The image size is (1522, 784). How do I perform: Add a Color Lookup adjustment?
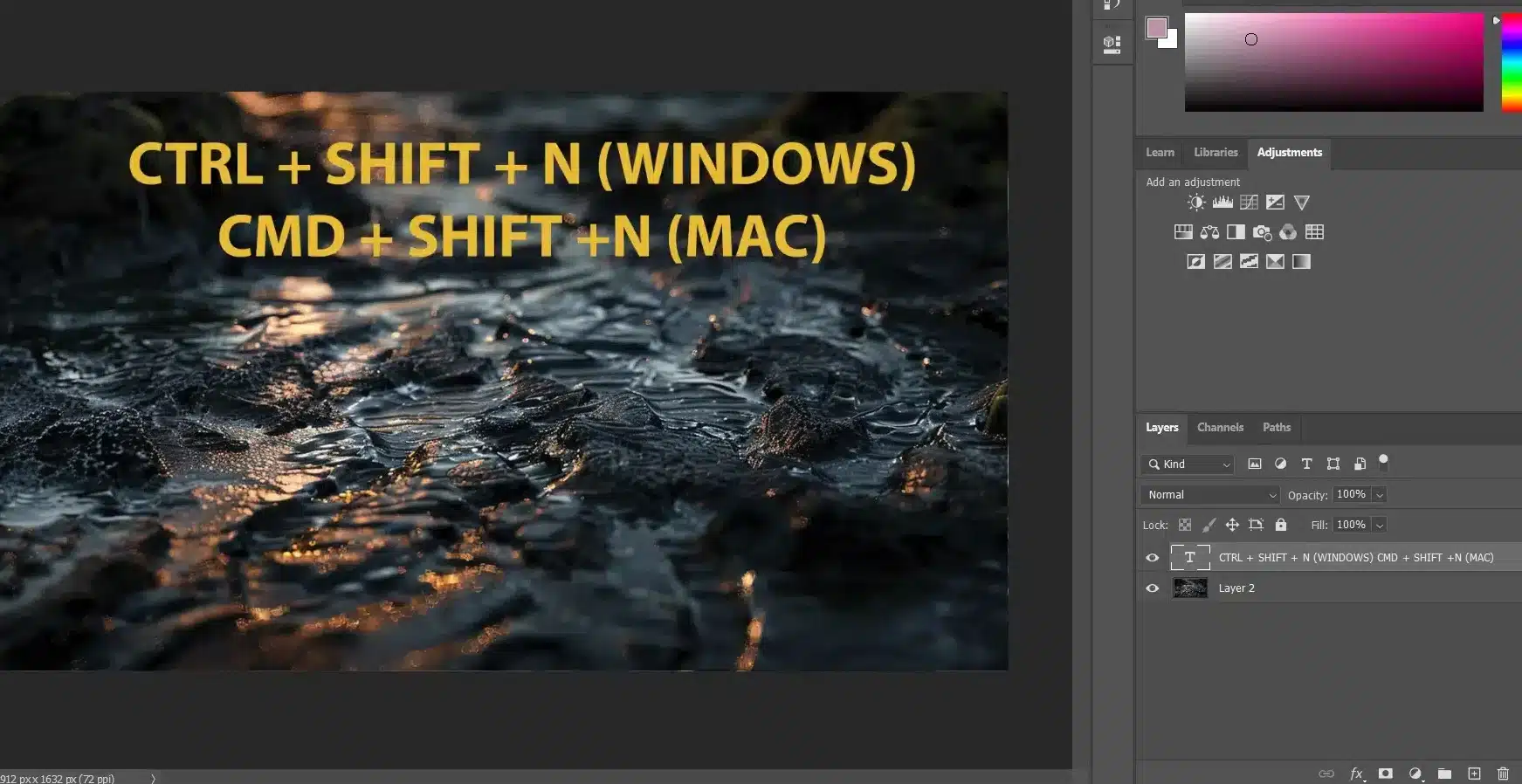pyautogui.click(x=1314, y=232)
